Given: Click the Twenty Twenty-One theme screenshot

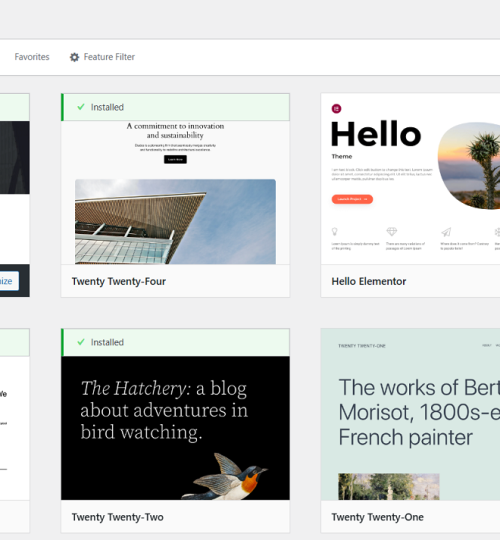Looking at the screenshot, I should 410,414.
